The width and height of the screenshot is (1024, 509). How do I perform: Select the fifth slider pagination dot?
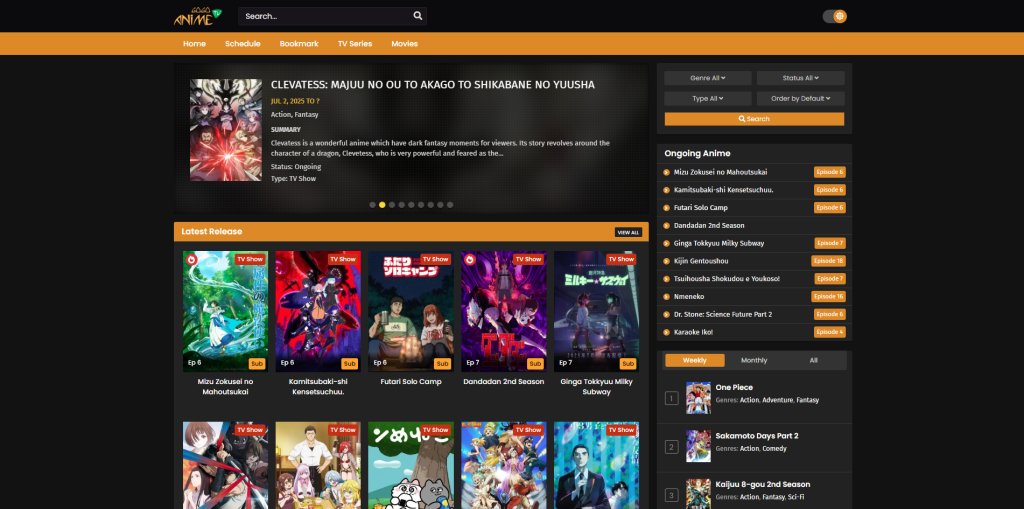tap(411, 205)
